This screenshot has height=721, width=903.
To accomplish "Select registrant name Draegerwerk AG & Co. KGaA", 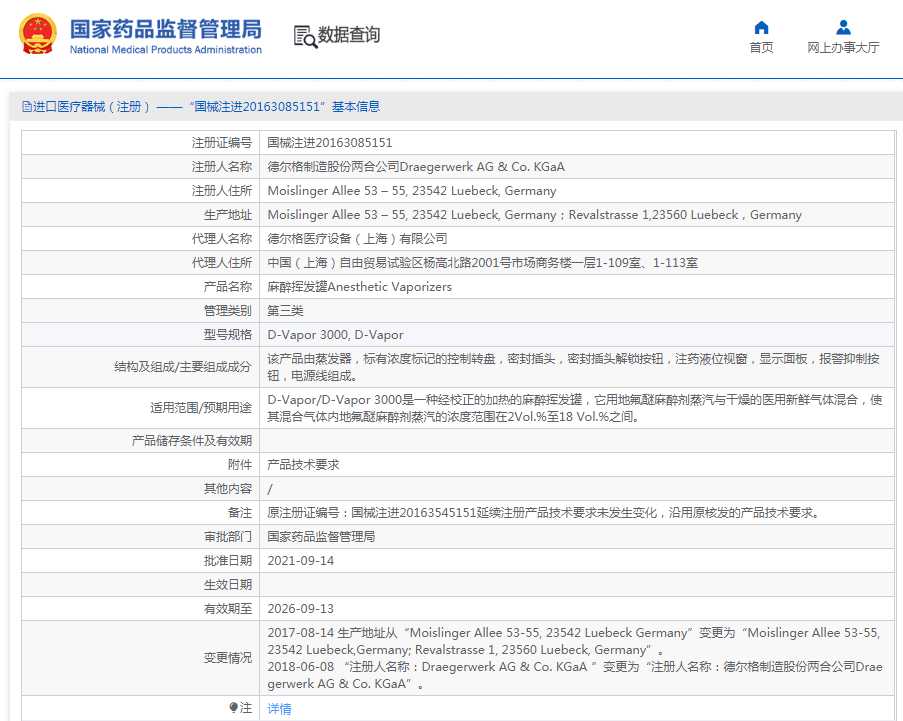I will (x=416, y=166).
